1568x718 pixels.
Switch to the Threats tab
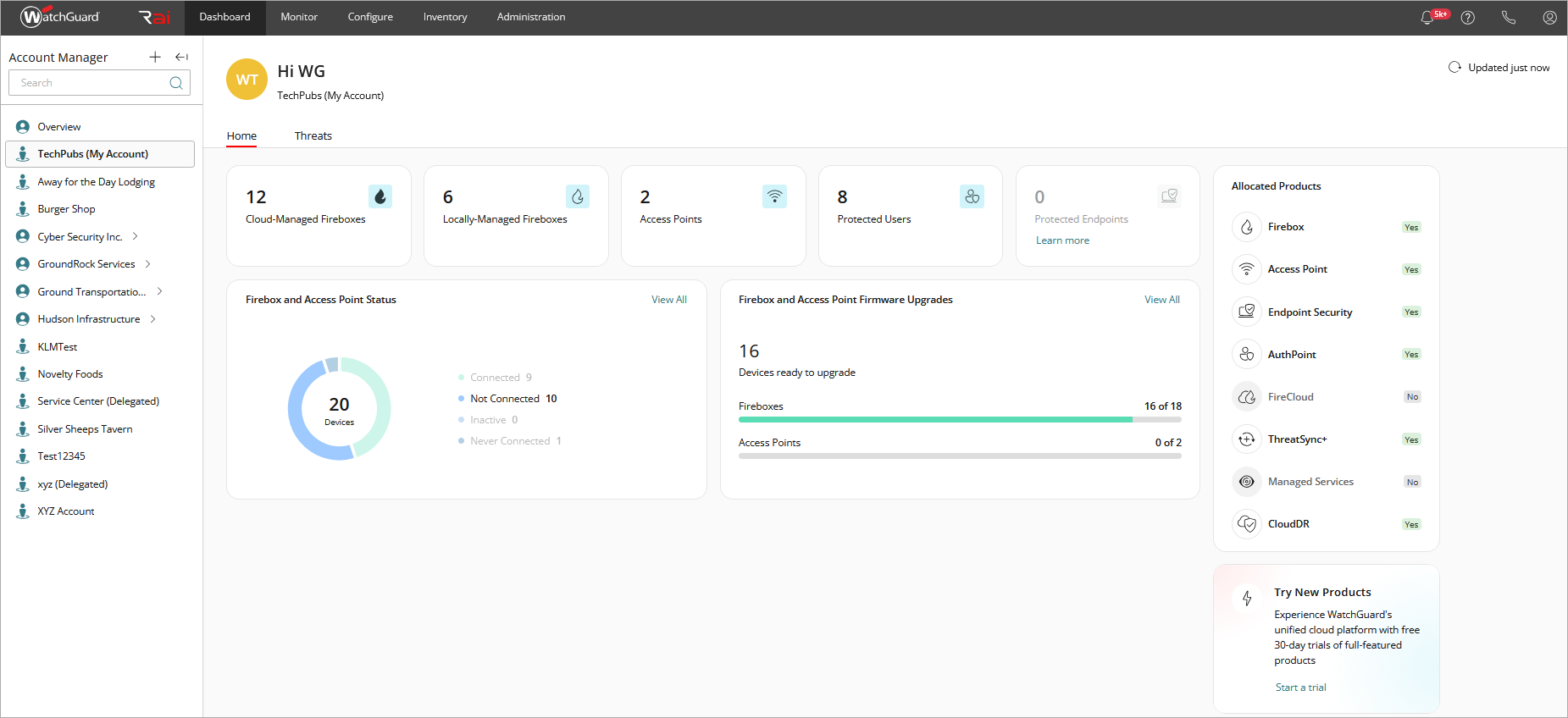click(x=313, y=135)
